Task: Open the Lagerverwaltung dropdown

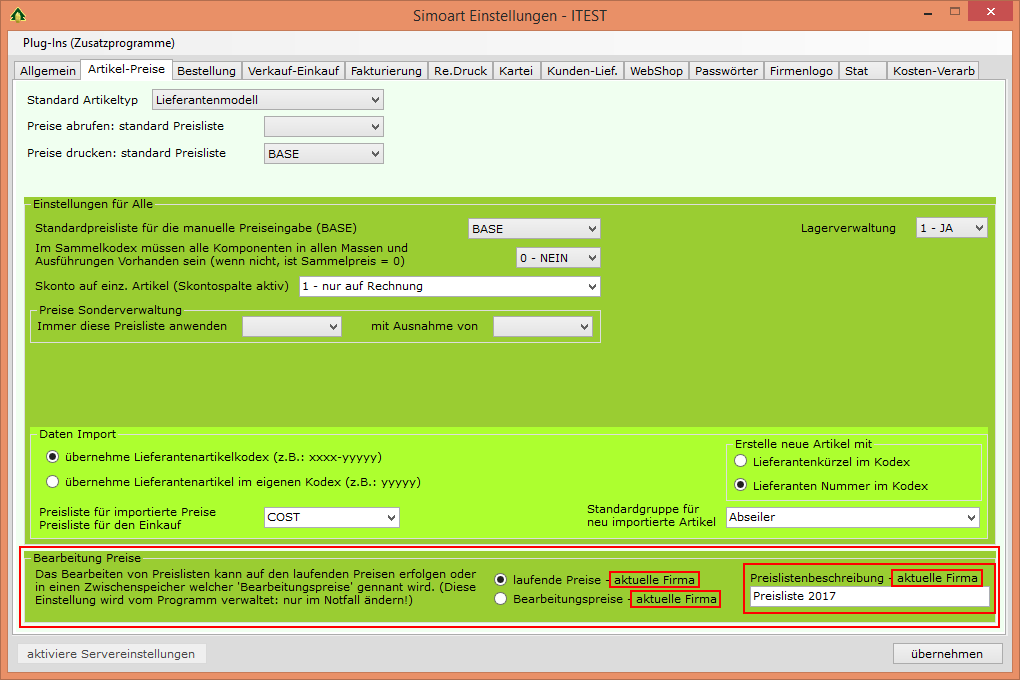Action: point(951,228)
